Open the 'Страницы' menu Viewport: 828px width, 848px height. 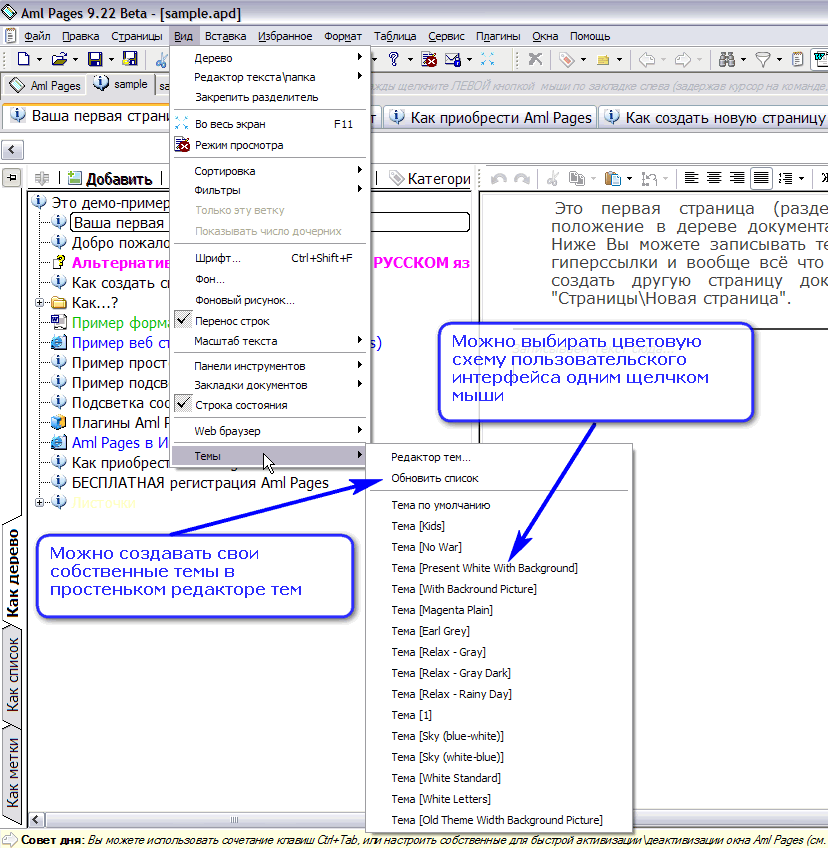tap(137, 36)
